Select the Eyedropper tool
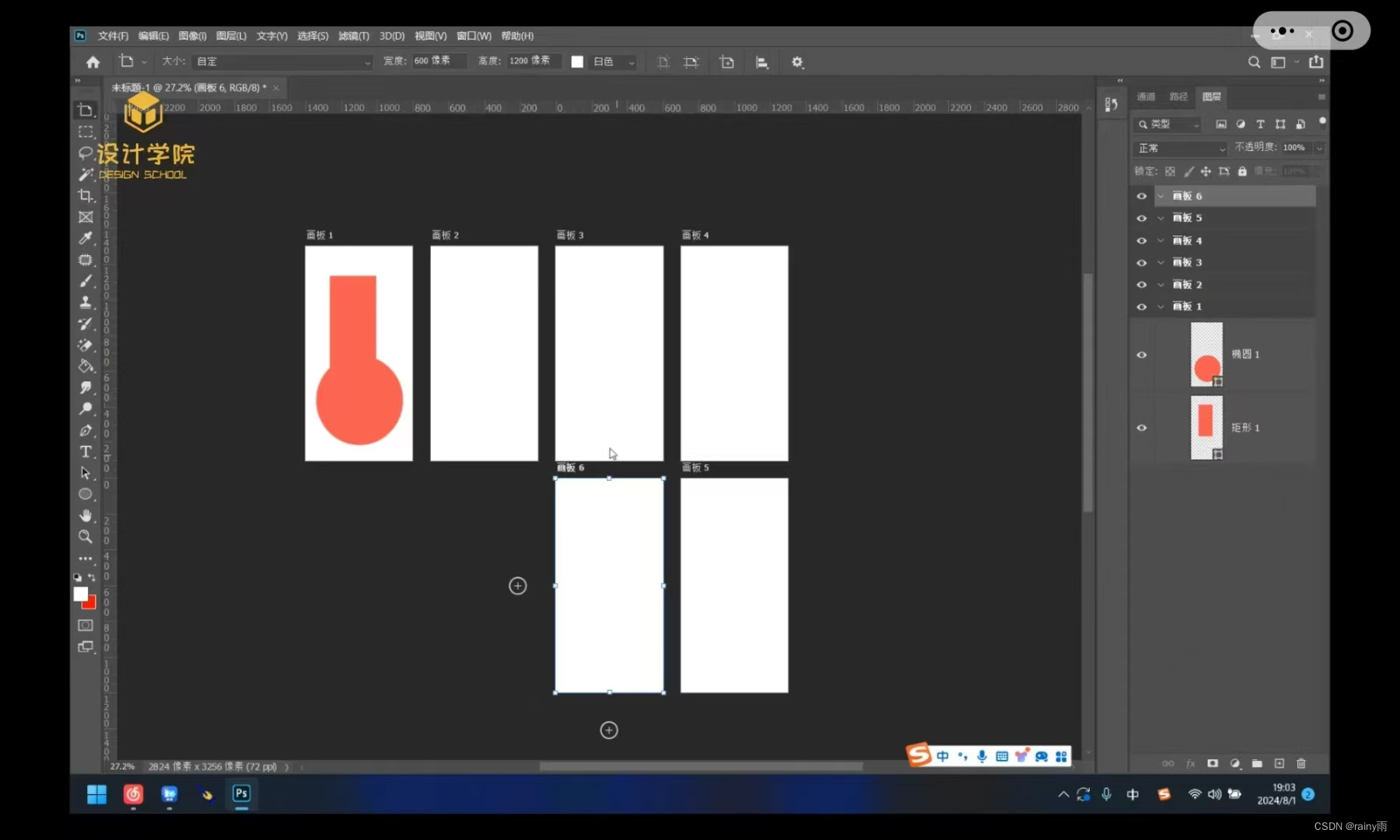The height and width of the screenshot is (840, 1400). click(x=86, y=238)
